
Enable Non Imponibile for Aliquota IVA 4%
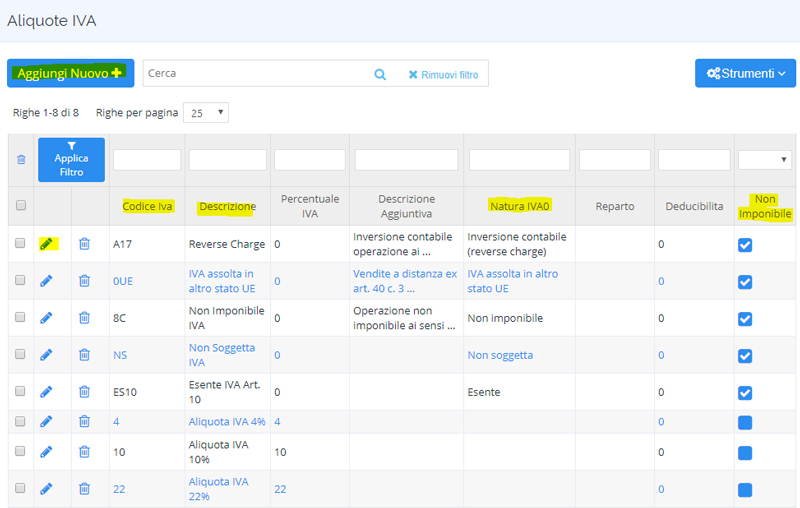745,423
